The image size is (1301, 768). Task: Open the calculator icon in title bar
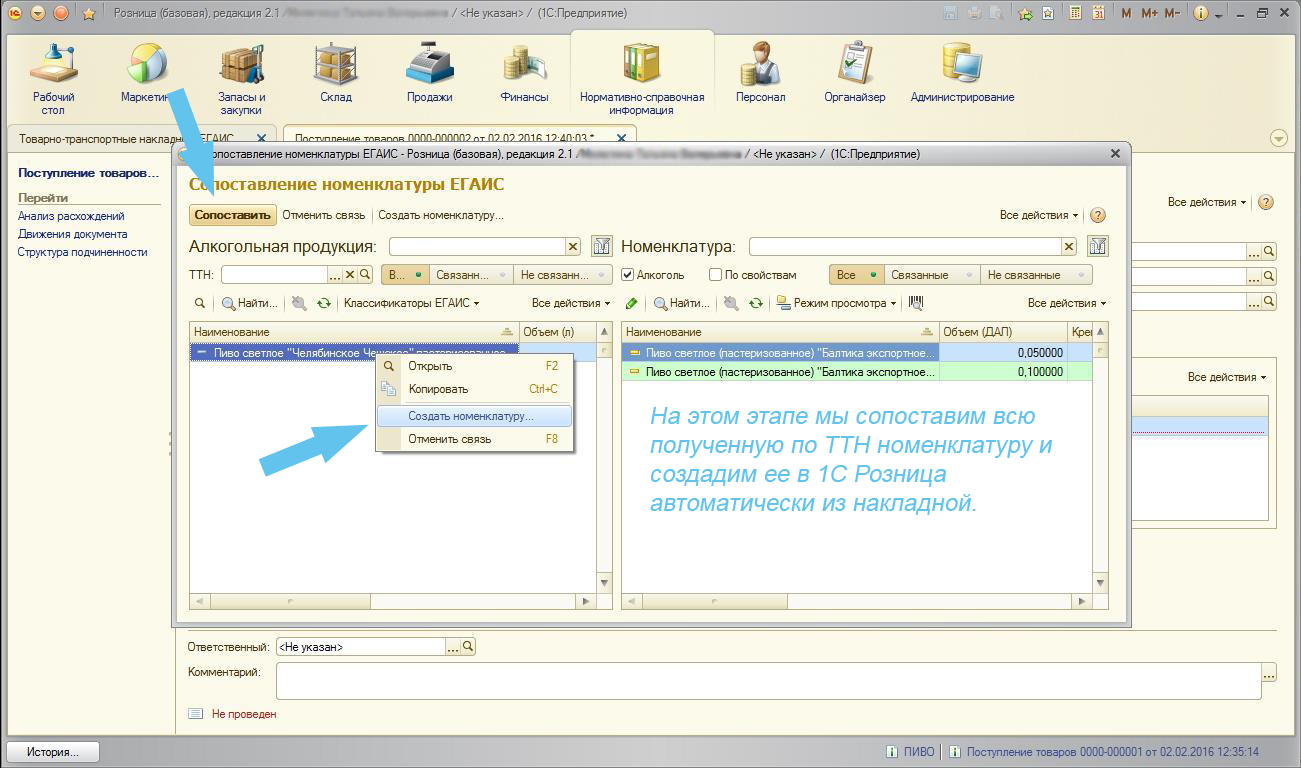(x=1076, y=13)
